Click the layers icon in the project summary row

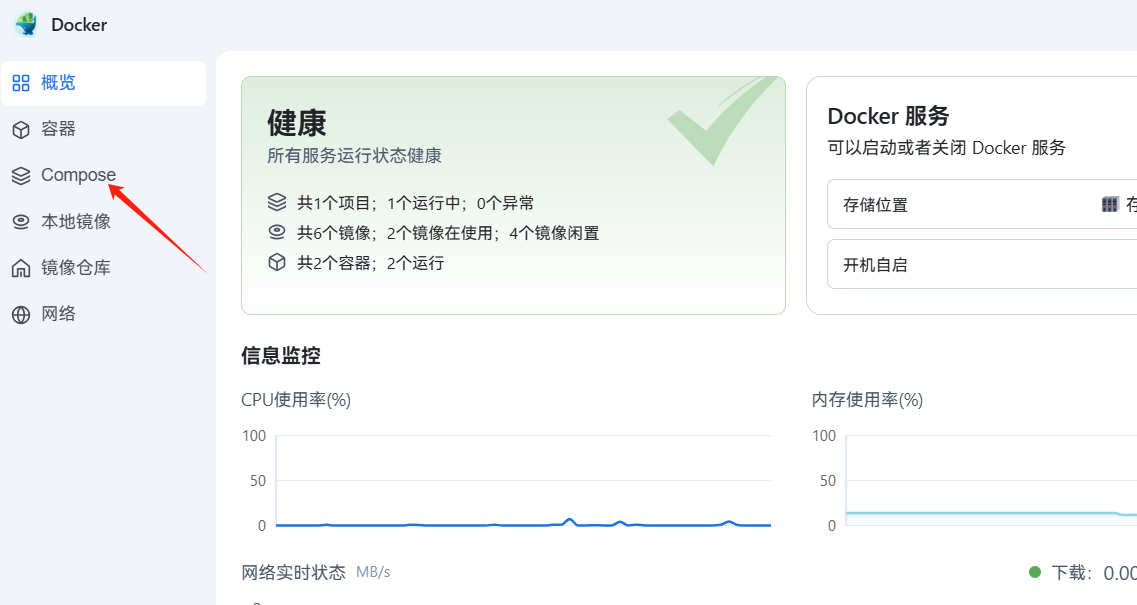277,202
